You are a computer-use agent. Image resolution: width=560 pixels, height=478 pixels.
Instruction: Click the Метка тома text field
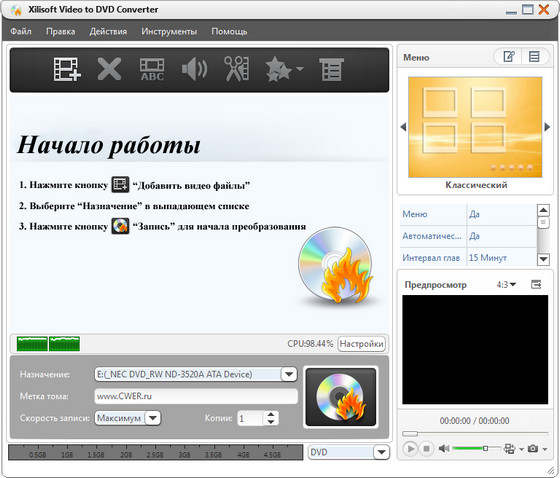pyautogui.click(x=196, y=396)
